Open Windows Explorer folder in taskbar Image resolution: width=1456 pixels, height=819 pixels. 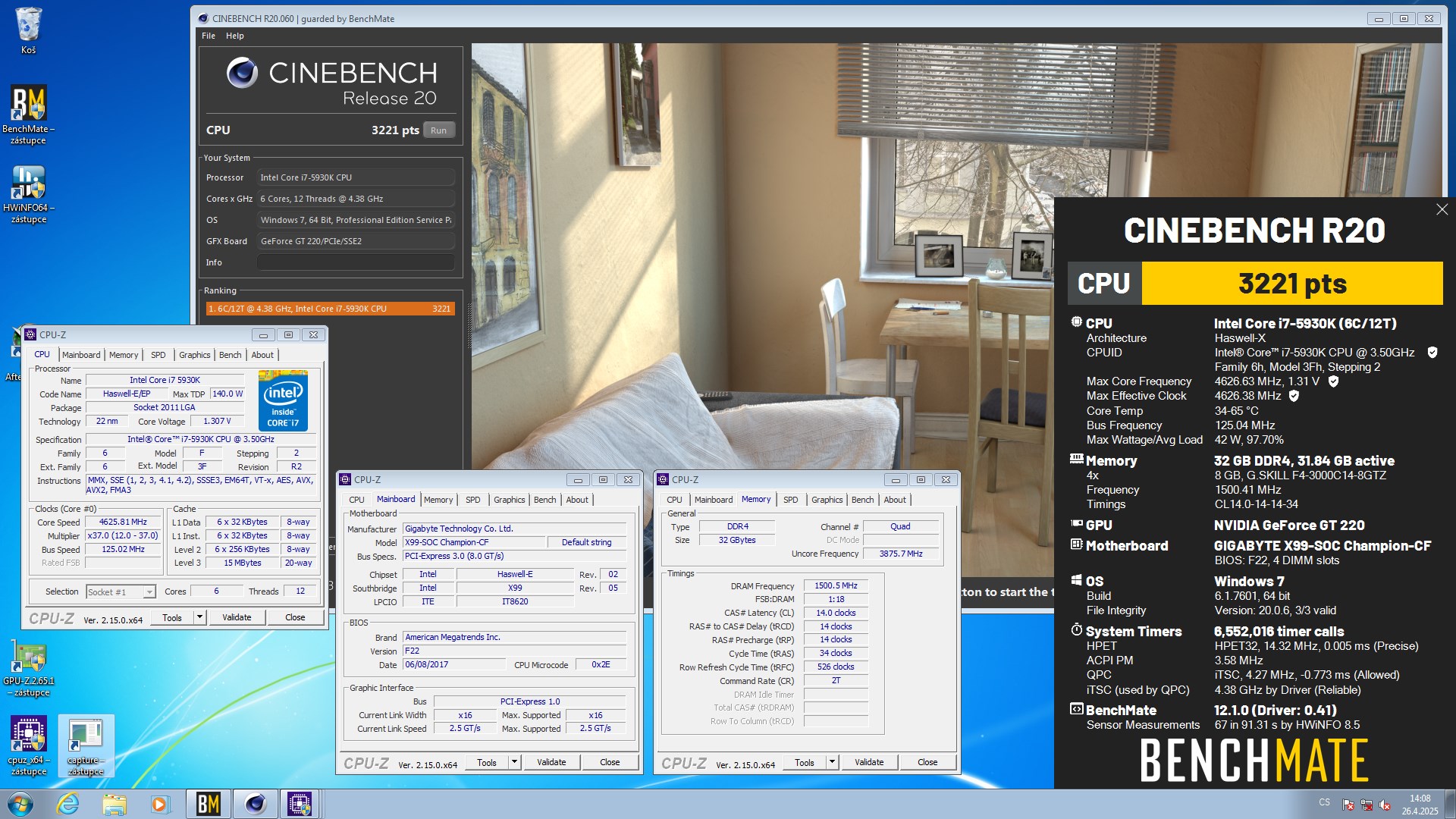(x=115, y=804)
